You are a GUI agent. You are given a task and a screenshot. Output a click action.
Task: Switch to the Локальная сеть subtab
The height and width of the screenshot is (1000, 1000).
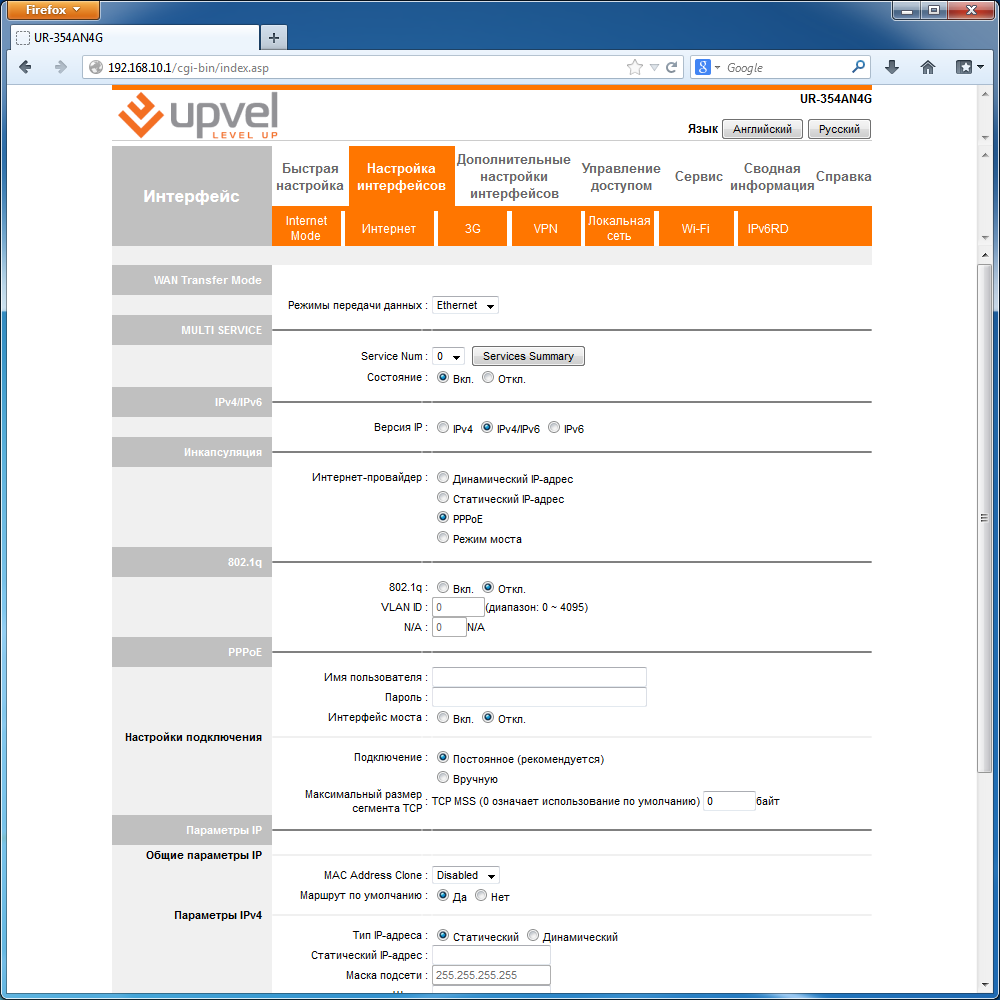tap(619, 228)
